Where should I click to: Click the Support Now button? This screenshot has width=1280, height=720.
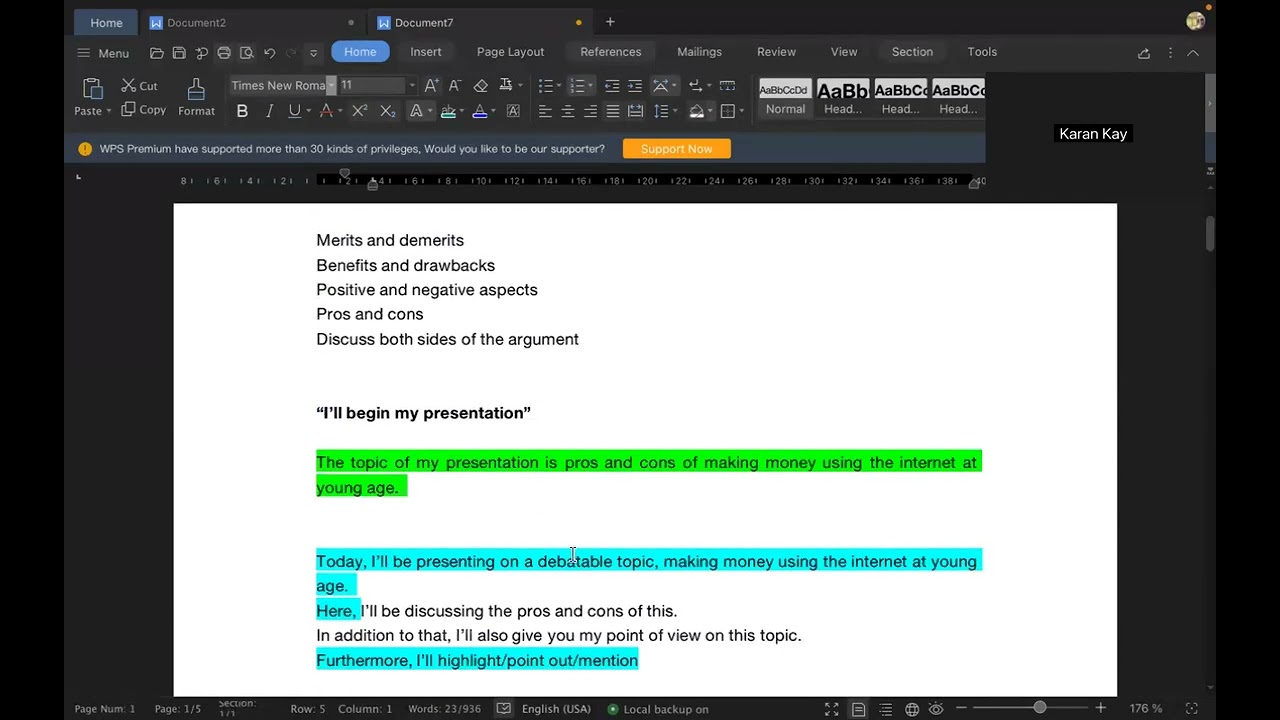(677, 149)
